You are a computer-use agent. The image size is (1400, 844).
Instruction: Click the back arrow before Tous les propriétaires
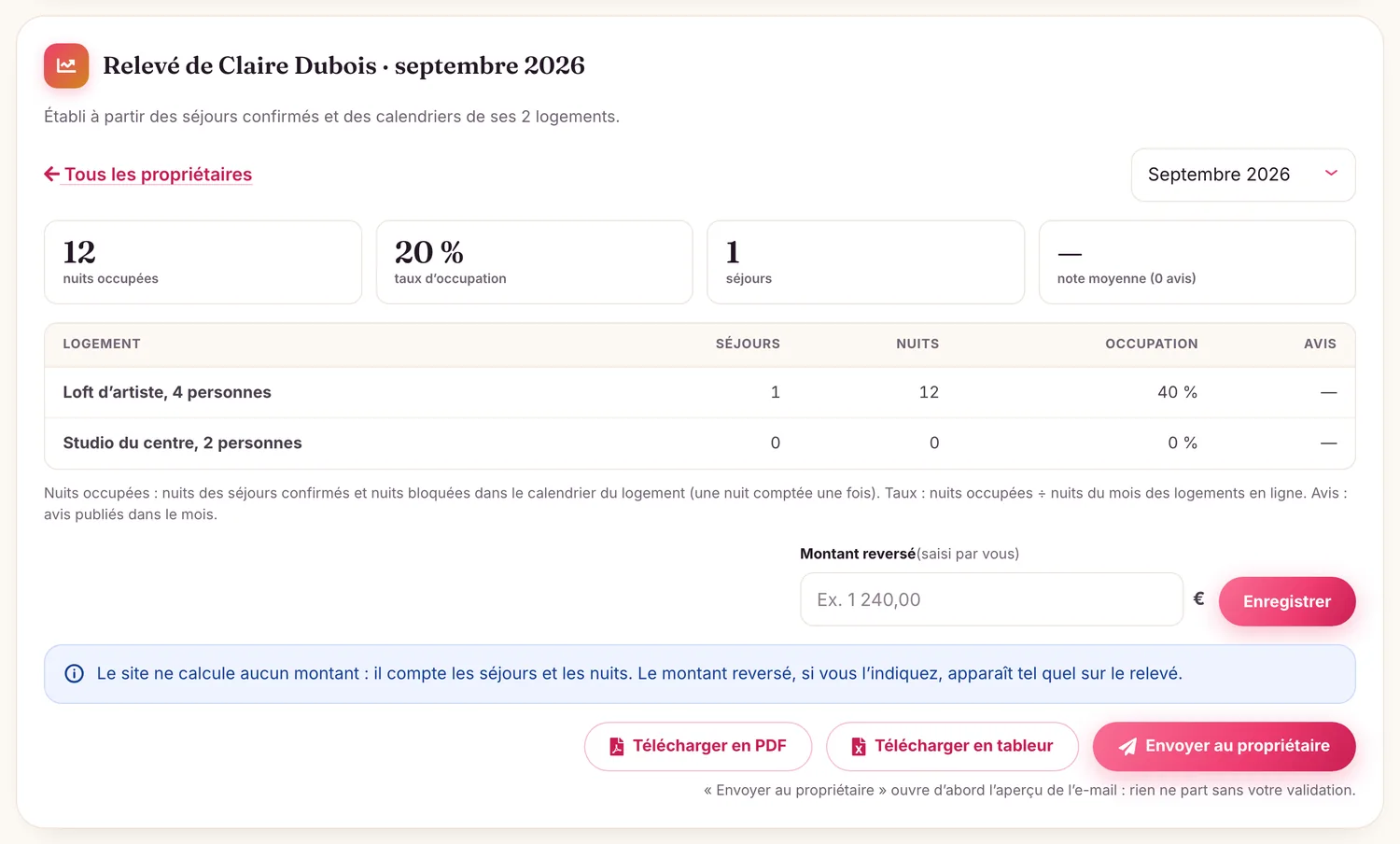(52, 174)
